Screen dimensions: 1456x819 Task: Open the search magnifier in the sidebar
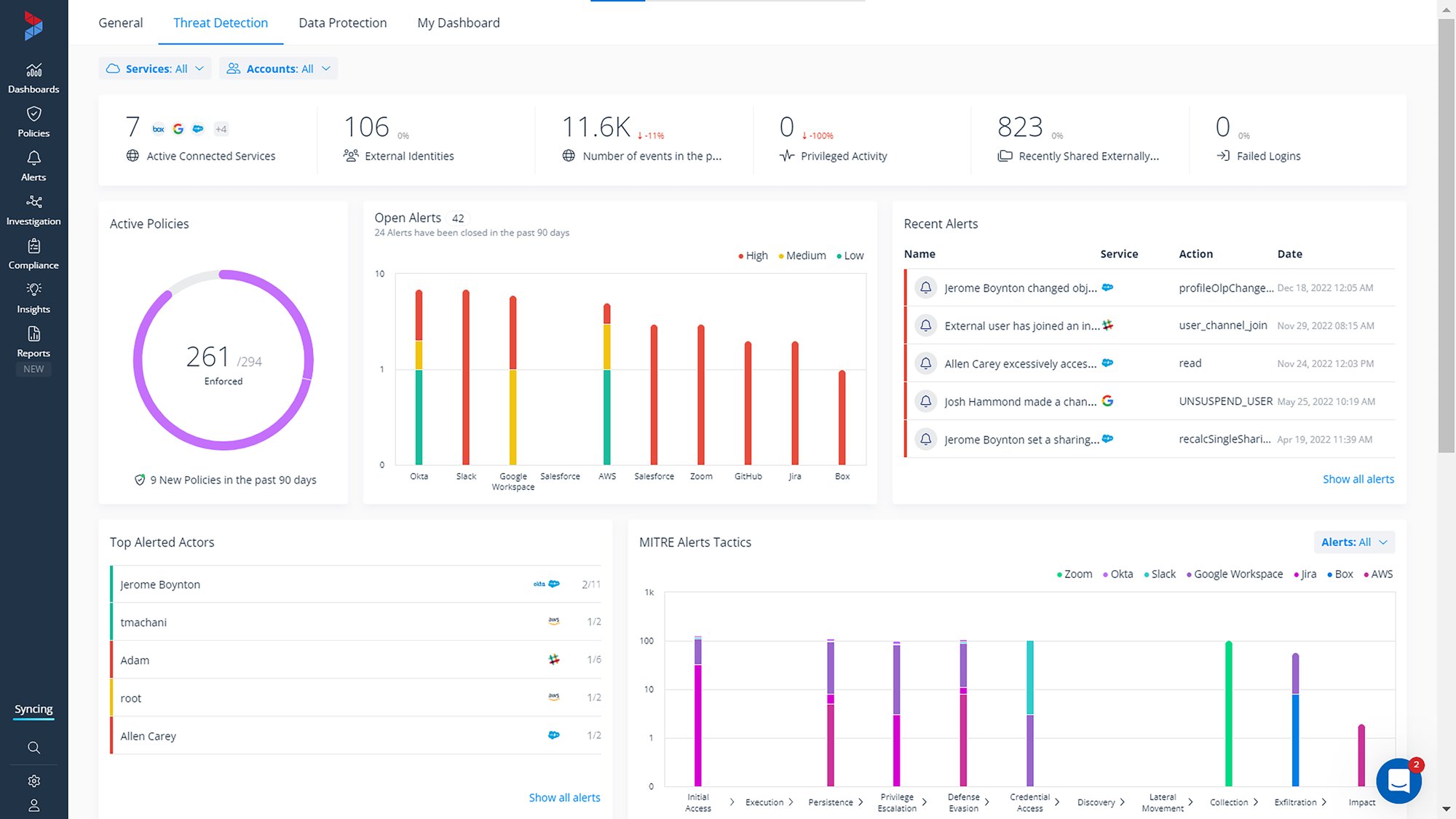tap(33, 747)
